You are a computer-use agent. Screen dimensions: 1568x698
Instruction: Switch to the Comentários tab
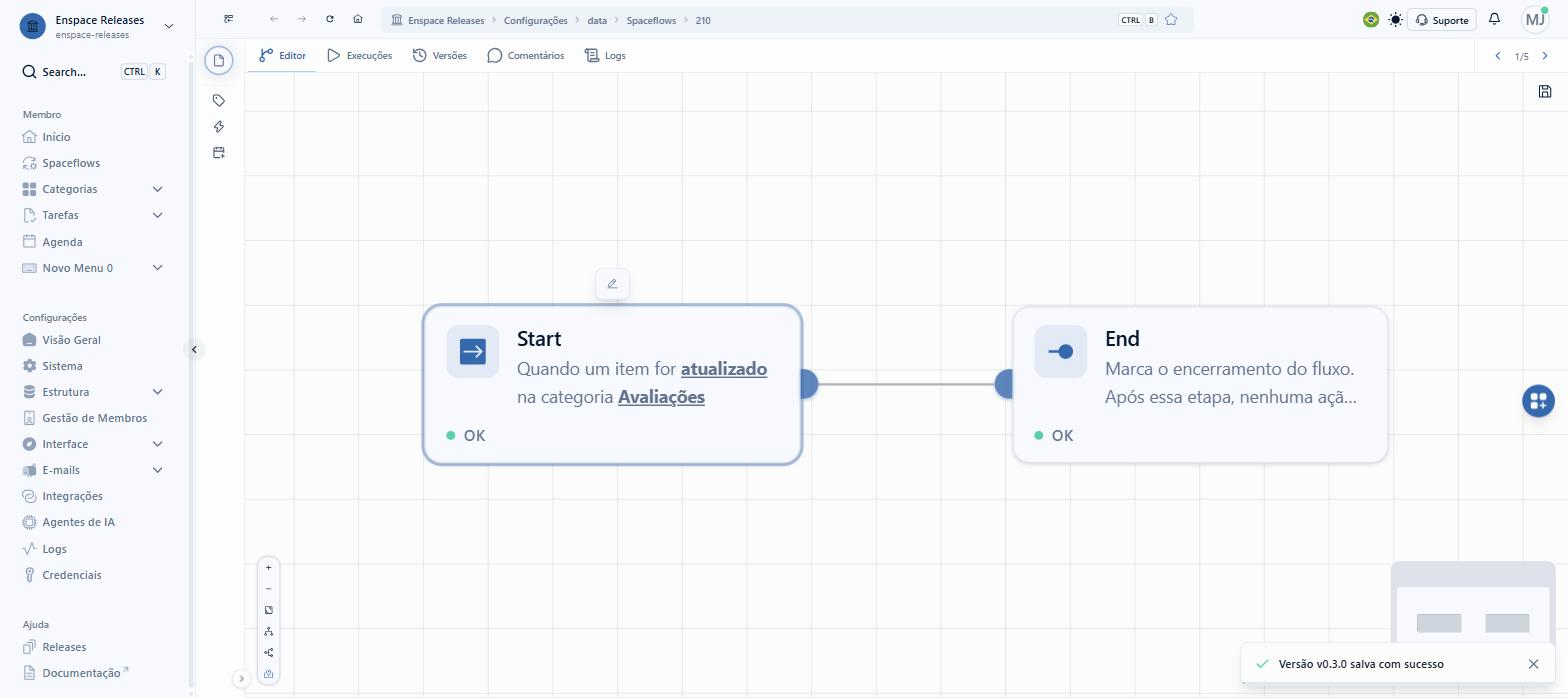coord(526,56)
